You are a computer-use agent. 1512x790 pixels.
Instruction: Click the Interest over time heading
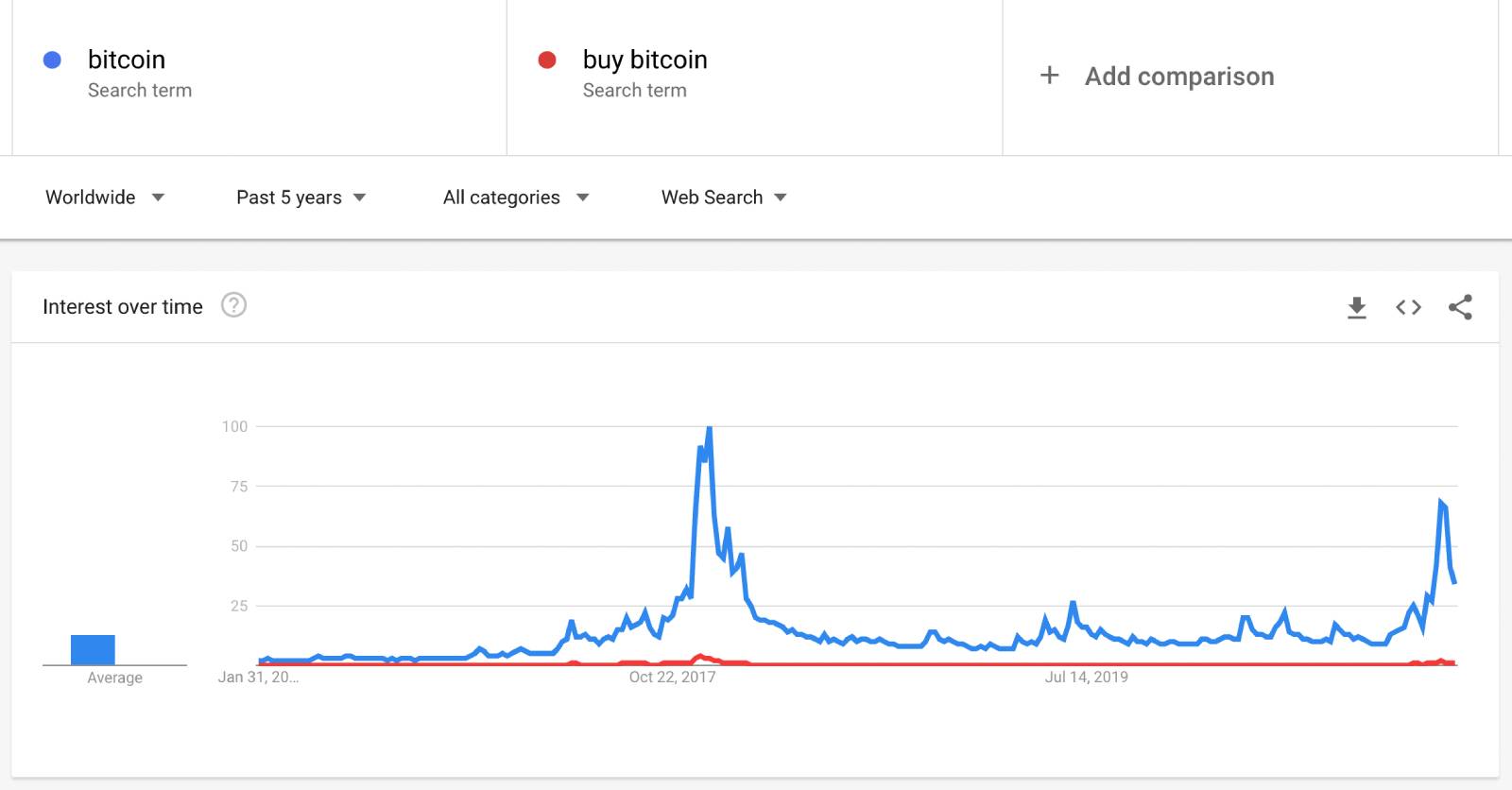click(x=123, y=307)
